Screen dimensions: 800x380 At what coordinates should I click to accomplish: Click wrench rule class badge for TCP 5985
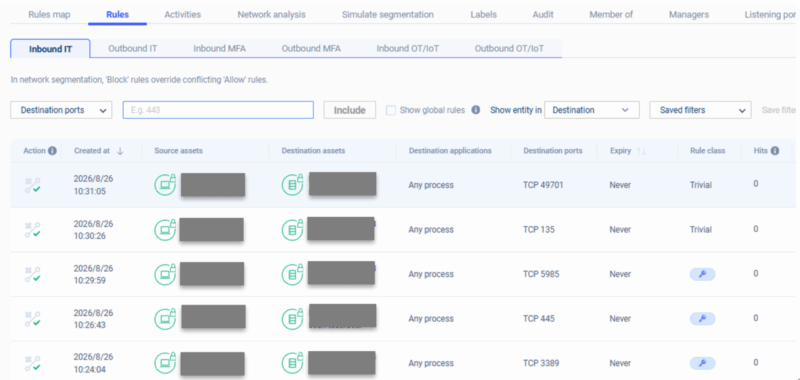coord(703,274)
